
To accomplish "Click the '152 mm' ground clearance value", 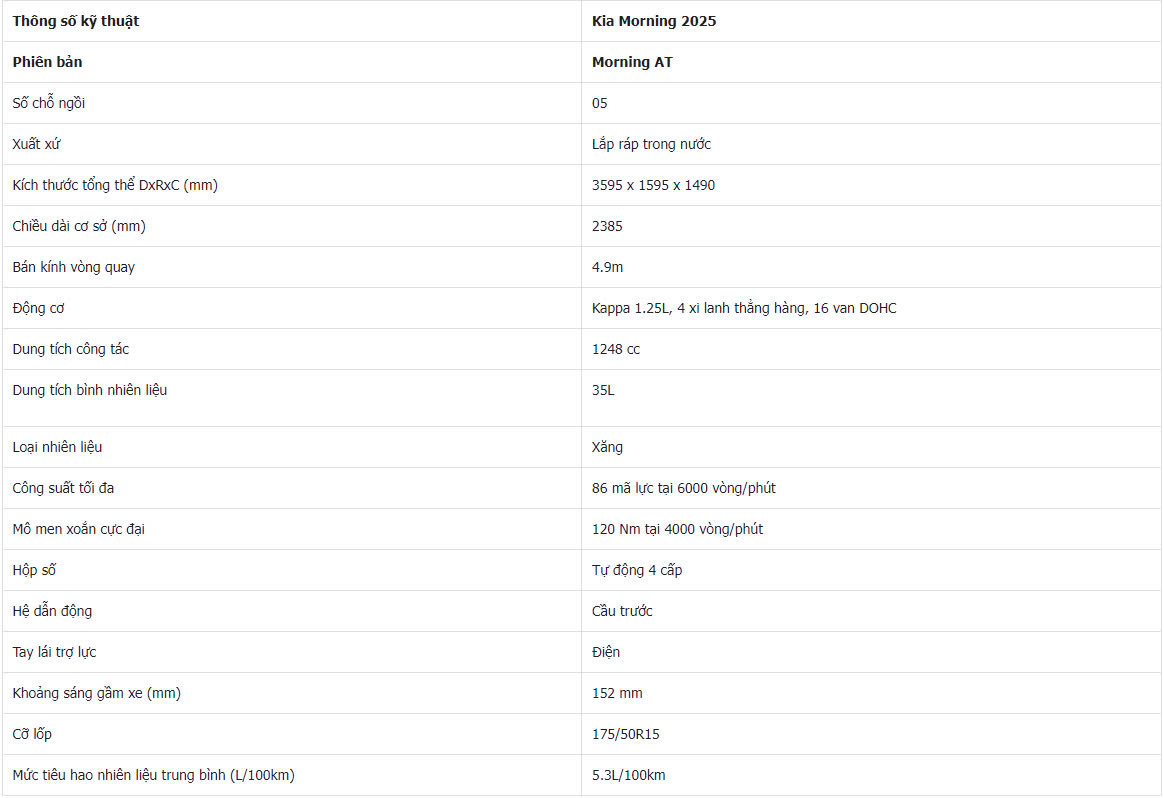I will pyautogui.click(x=617, y=693).
